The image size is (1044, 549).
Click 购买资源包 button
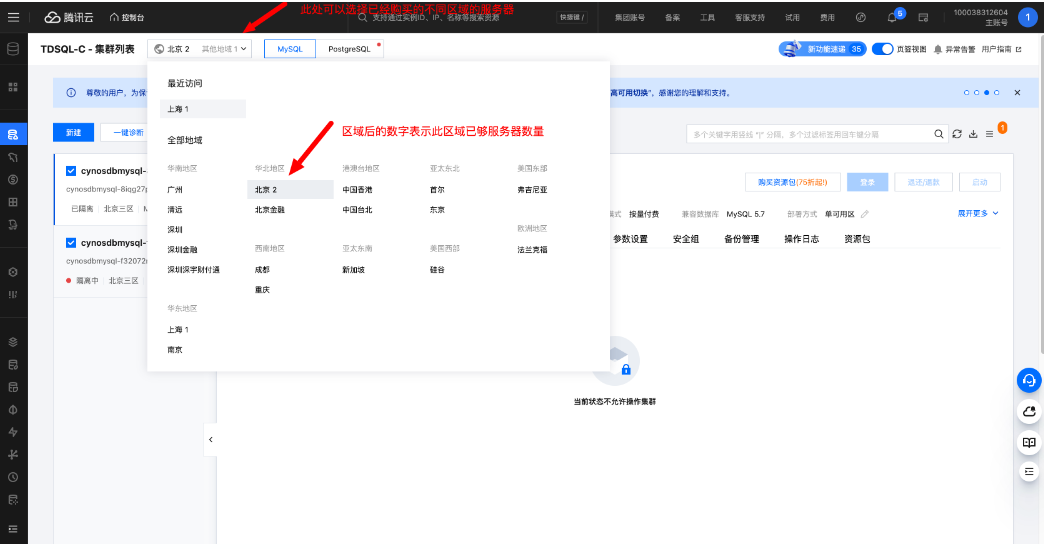[x=792, y=182]
